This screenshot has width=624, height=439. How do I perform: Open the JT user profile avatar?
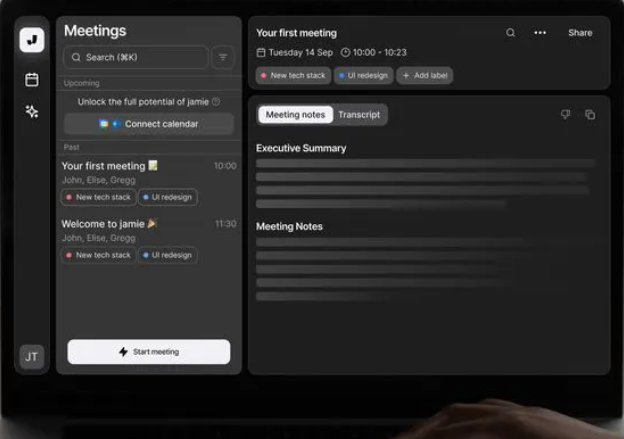[31, 357]
